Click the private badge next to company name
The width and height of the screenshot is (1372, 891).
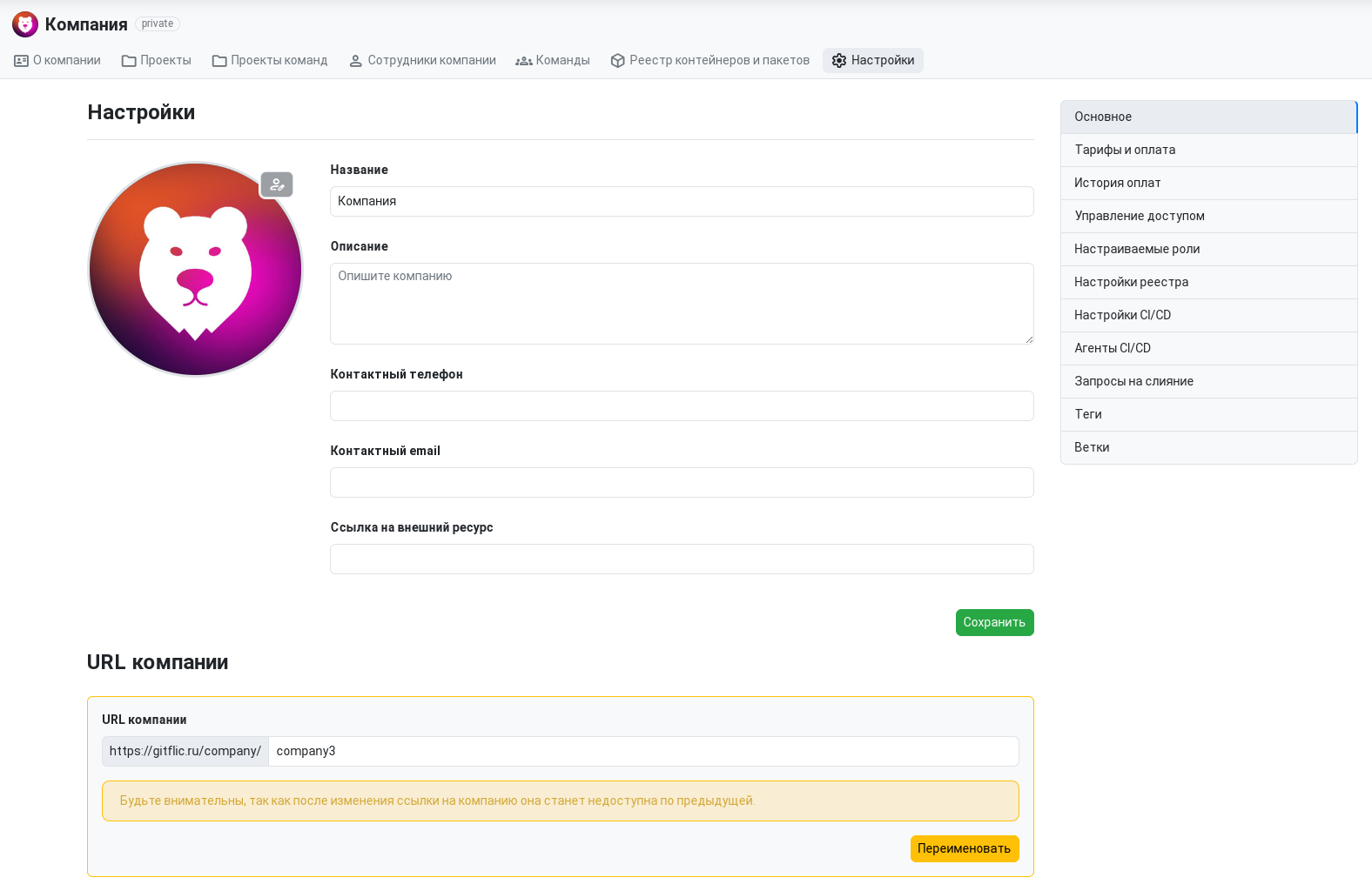(158, 24)
